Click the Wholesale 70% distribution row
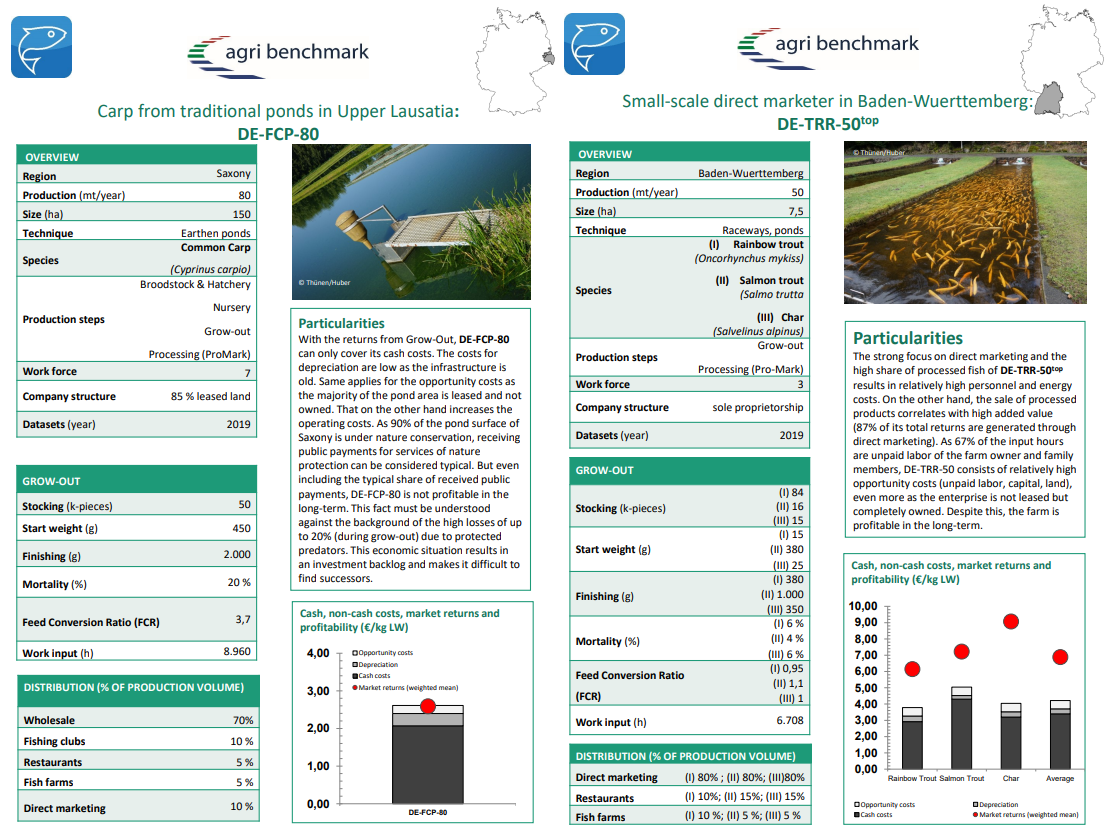This screenshot has height=831, width=1116. tap(138, 719)
